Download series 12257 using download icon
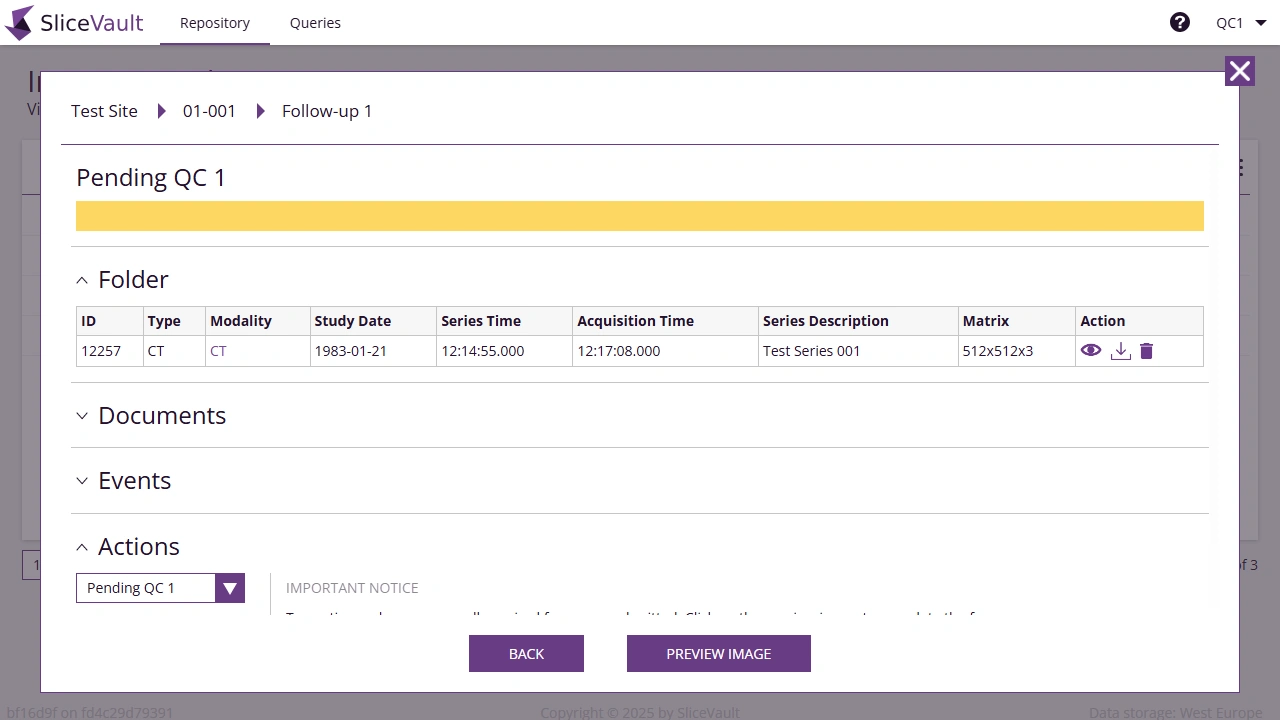 pos(1121,351)
